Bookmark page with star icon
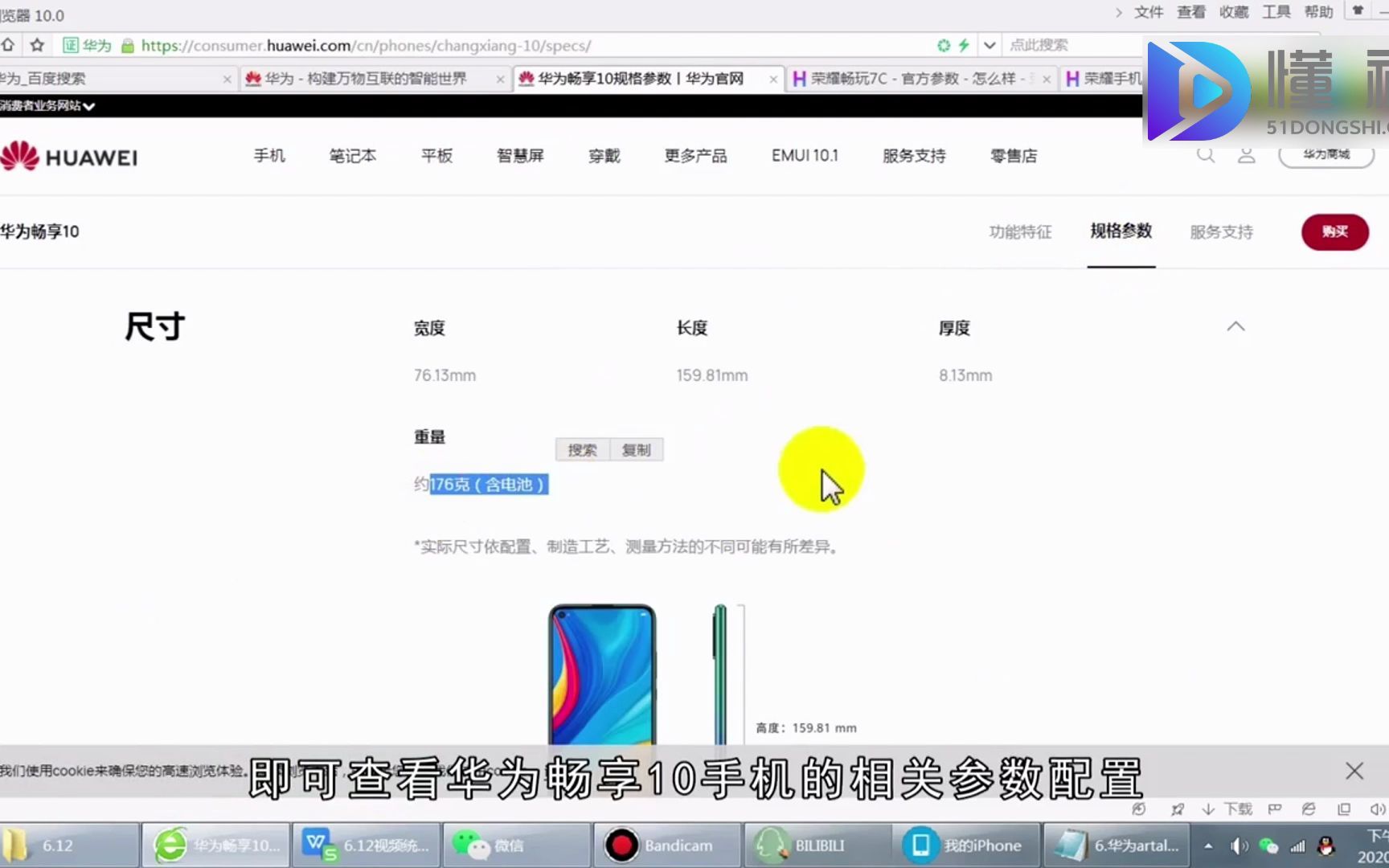Screen dimensions: 1389x868 click(x=37, y=45)
